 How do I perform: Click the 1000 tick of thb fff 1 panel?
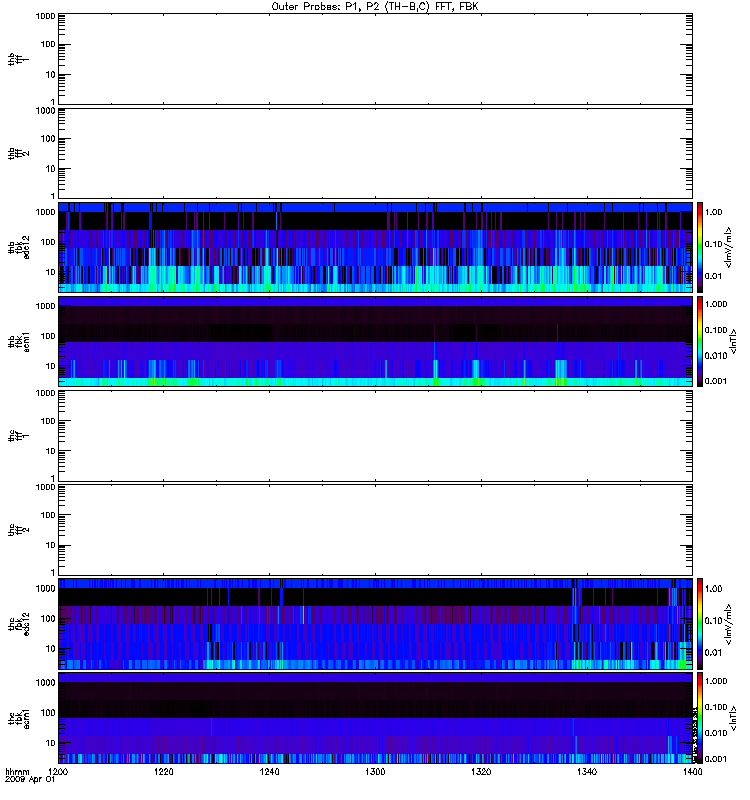45,16
